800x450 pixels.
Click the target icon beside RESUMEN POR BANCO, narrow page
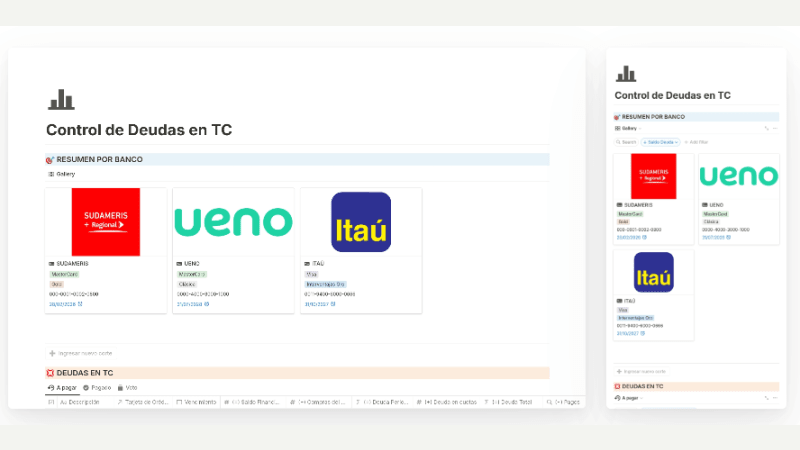617,117
